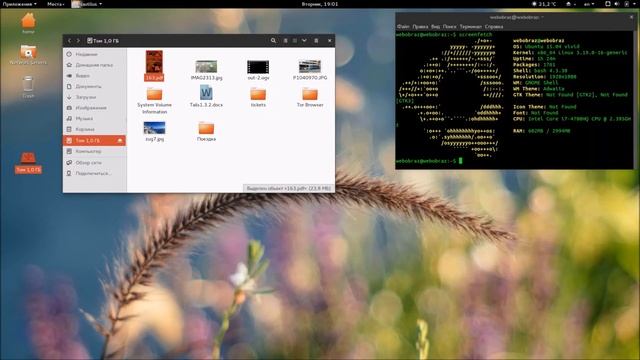Open Терминал menu in the terminal window
Image resolution: width=640 pixels, height=360 pixels.
pos(471,27)
